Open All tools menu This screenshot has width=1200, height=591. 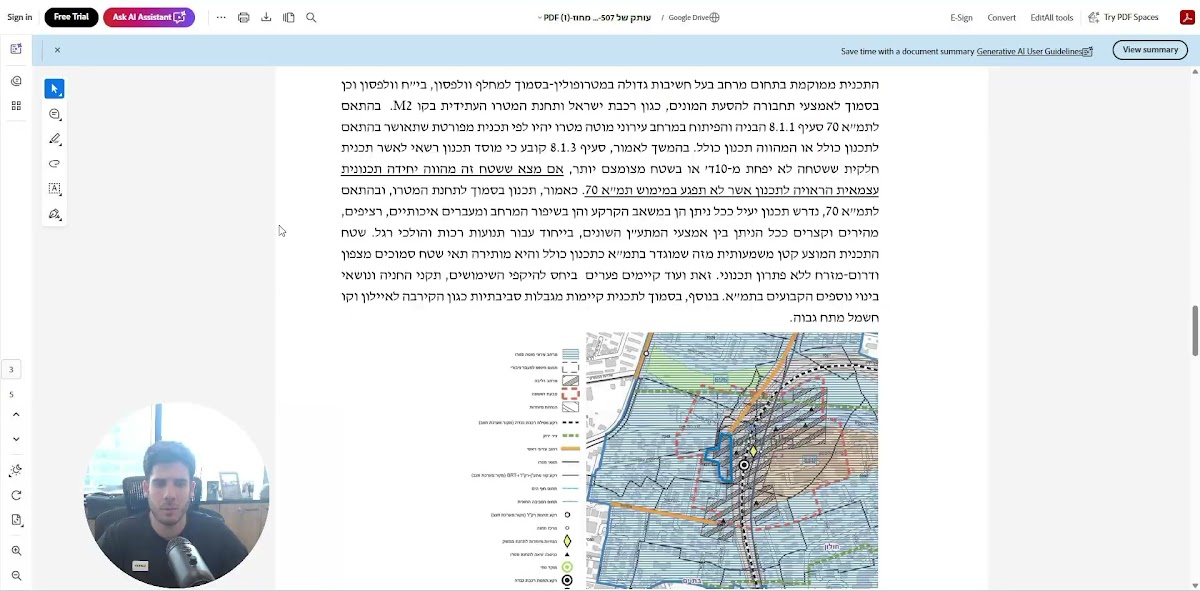pos(1059,17)
